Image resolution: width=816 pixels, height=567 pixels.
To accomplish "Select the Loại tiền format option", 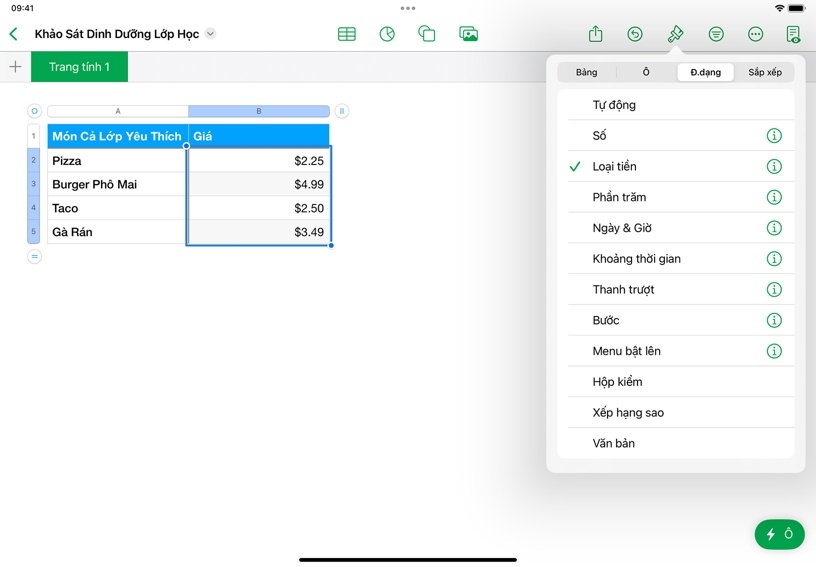I will tap(614, 167).
